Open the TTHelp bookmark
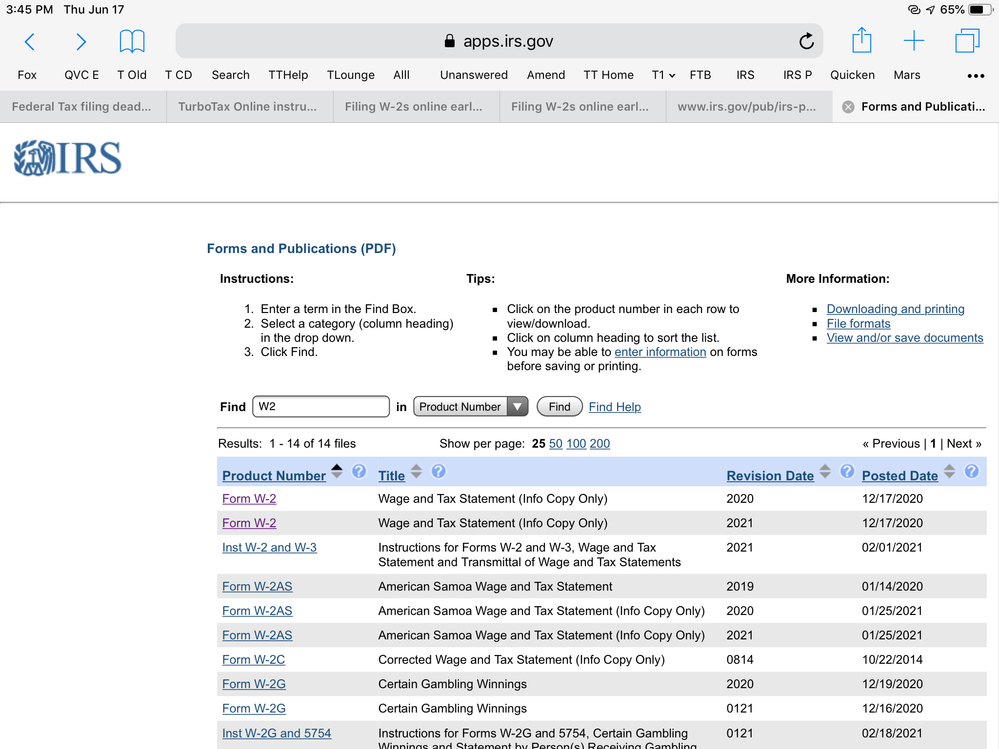 tap(288, 75)
